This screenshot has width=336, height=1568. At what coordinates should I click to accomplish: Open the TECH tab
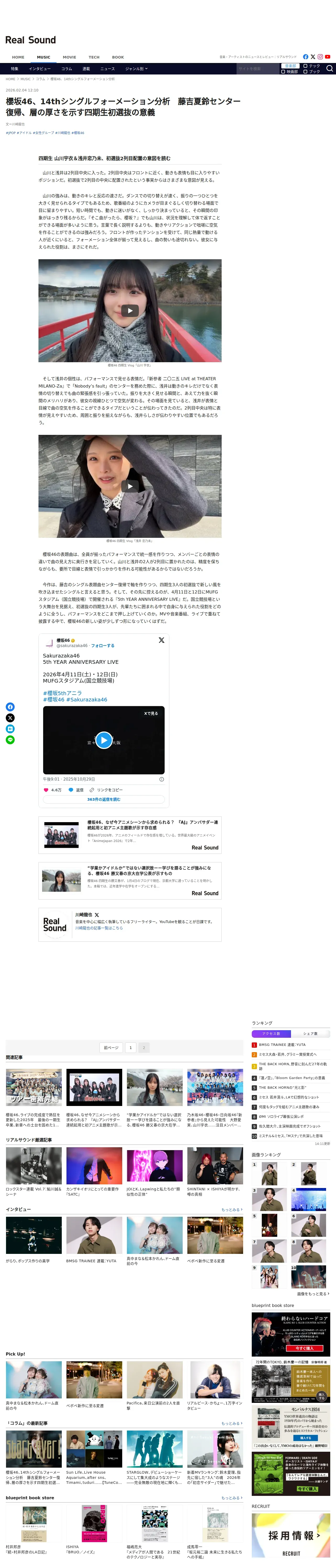click(94, 57)
